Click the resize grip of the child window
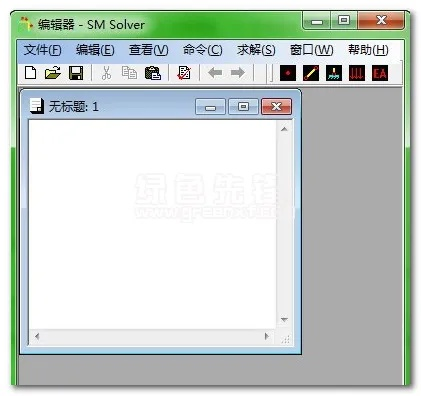This screenshot has height=396, width=421. tap(285, 339)
